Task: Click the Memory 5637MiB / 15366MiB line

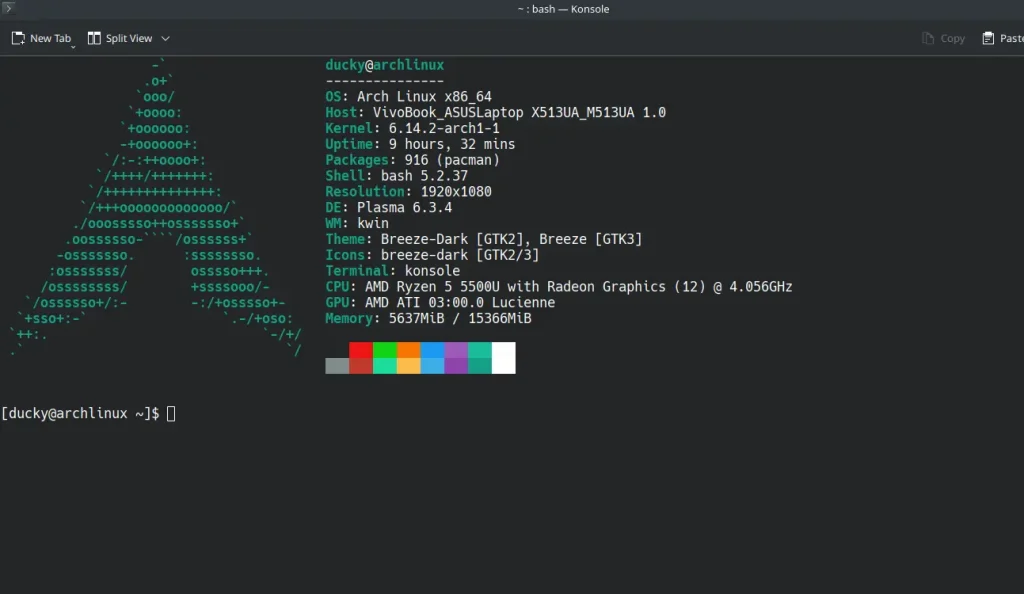Action: click(x=428, y=319)
